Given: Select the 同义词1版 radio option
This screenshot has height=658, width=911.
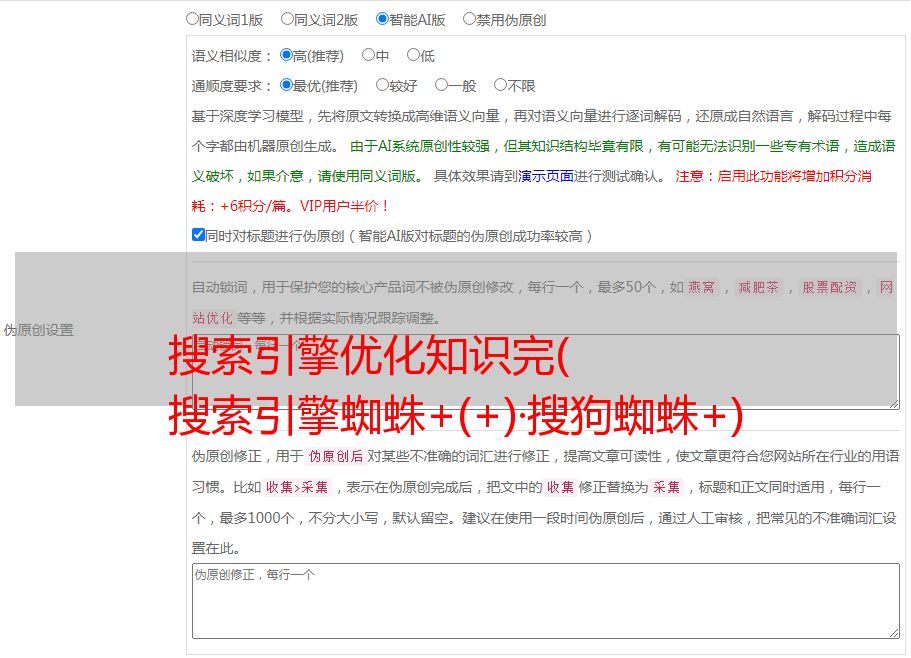Looking at the screenshot, I should (192, 19).
